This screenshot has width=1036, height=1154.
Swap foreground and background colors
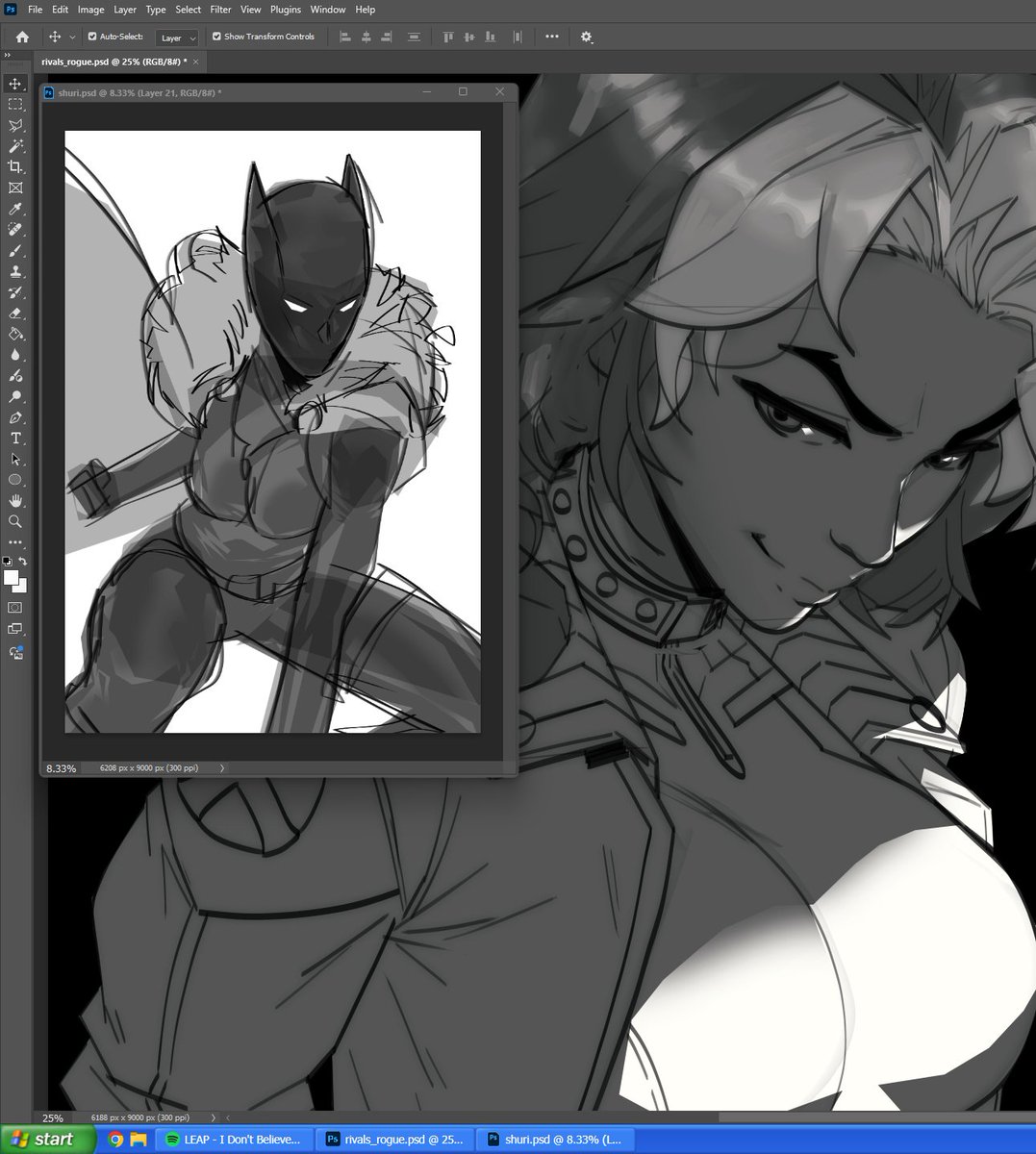23,560
